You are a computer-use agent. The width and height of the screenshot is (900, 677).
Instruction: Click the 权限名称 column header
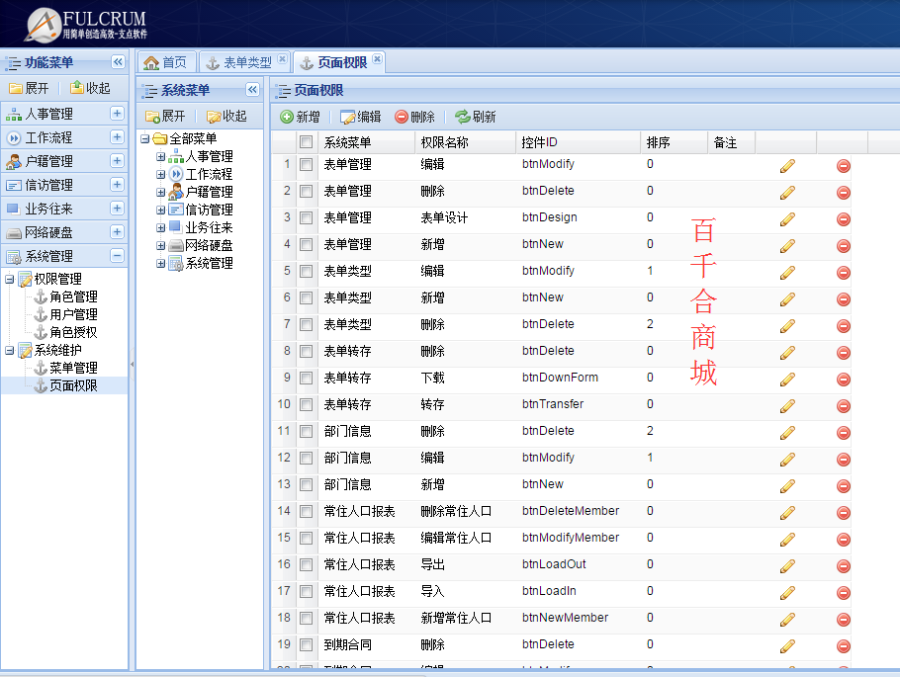tap(464, 142)
